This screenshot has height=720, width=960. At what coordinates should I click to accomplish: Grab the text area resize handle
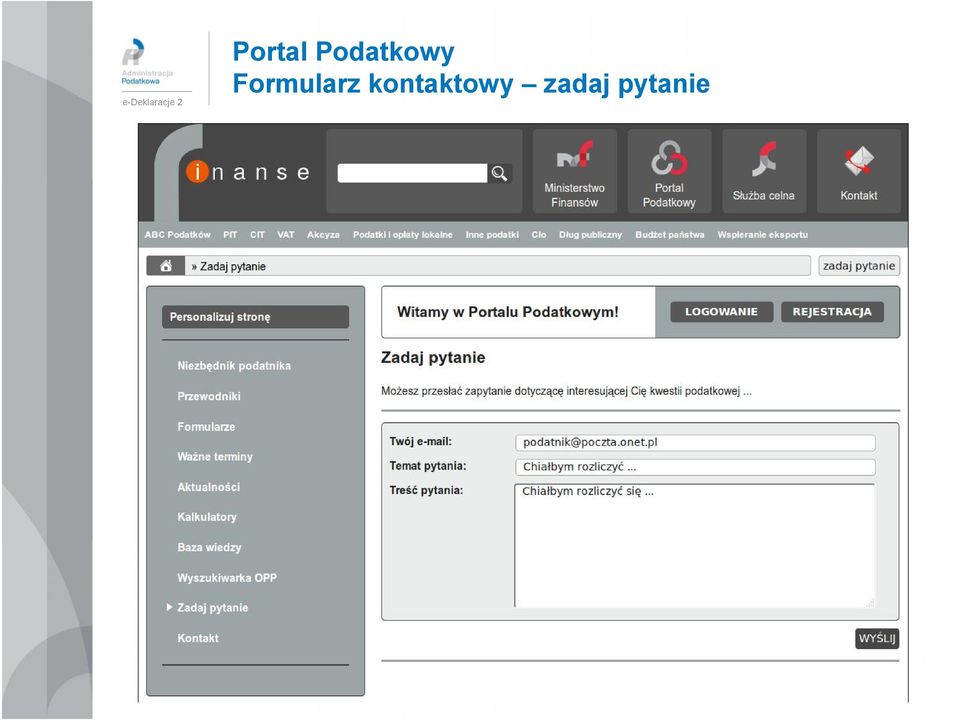click(870, 603)
